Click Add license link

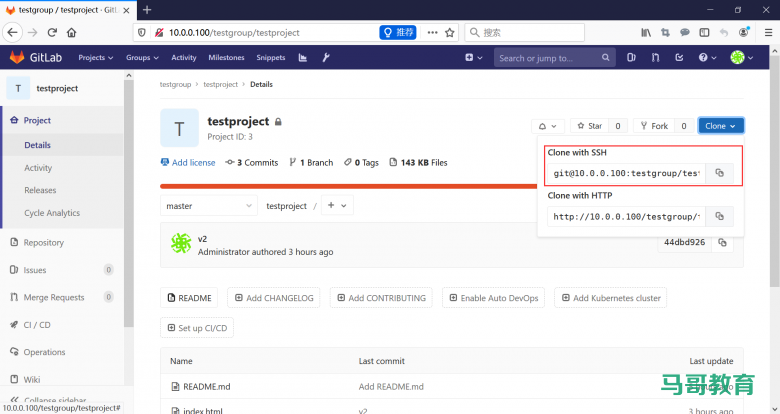coord(188,163)
